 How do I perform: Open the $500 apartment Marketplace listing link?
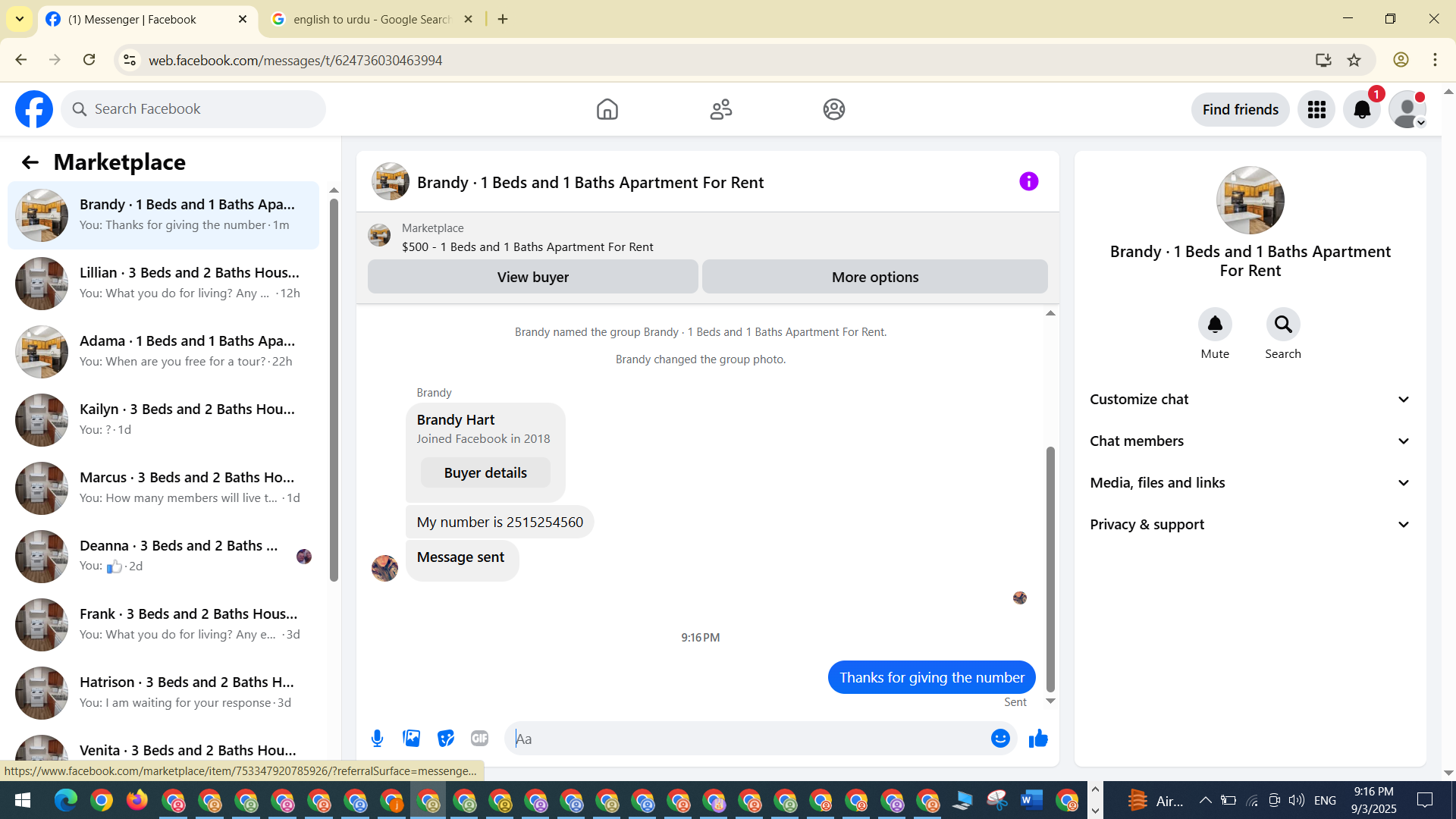[x=528, y=247]
